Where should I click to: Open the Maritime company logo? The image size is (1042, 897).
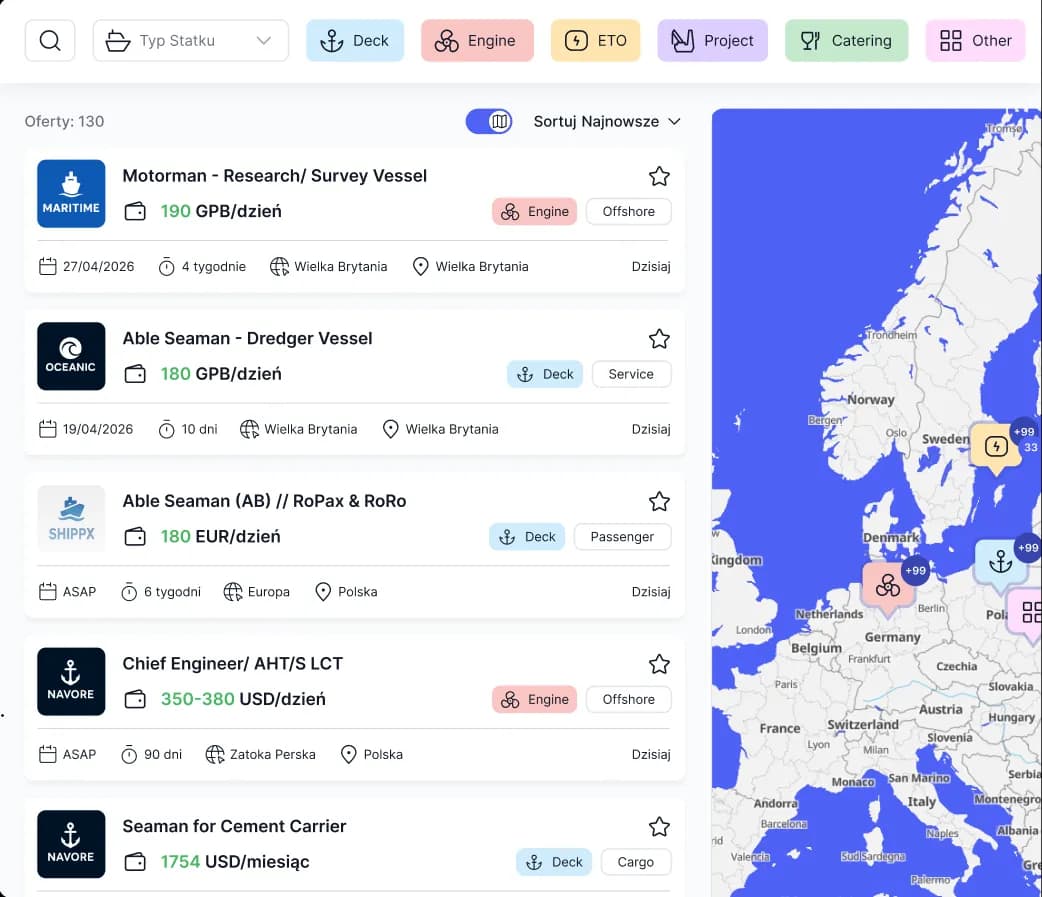tap(71, 193)
